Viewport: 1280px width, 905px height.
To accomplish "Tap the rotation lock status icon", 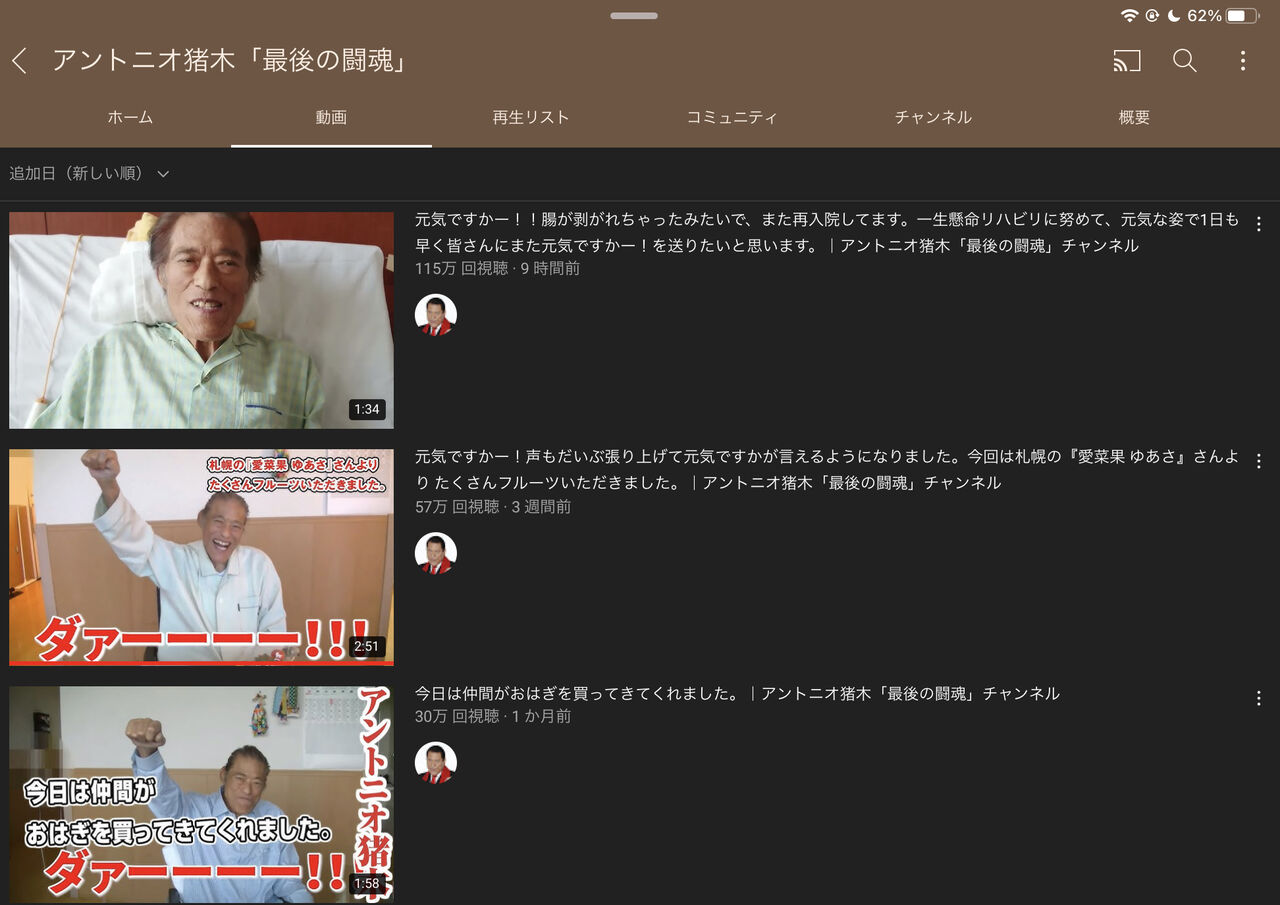I will [x=1152, y=16].
